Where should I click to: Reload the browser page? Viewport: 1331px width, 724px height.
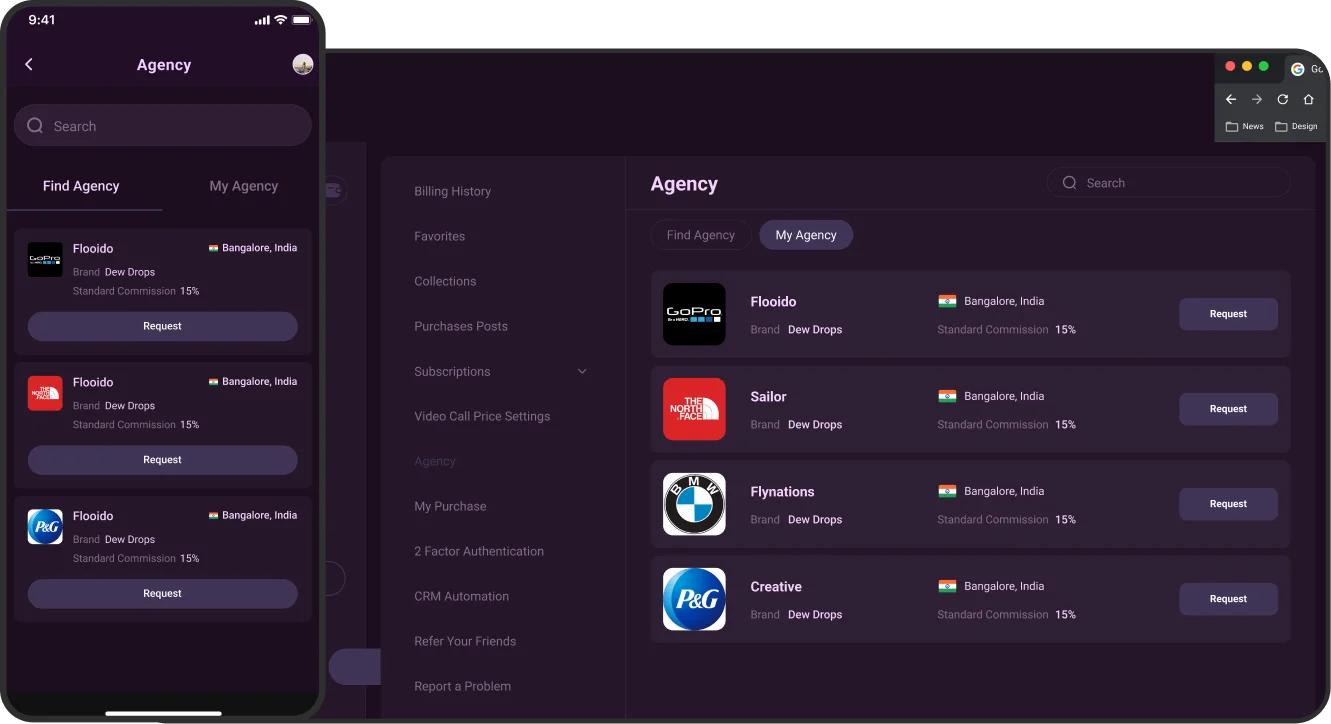click(1283, 99)
